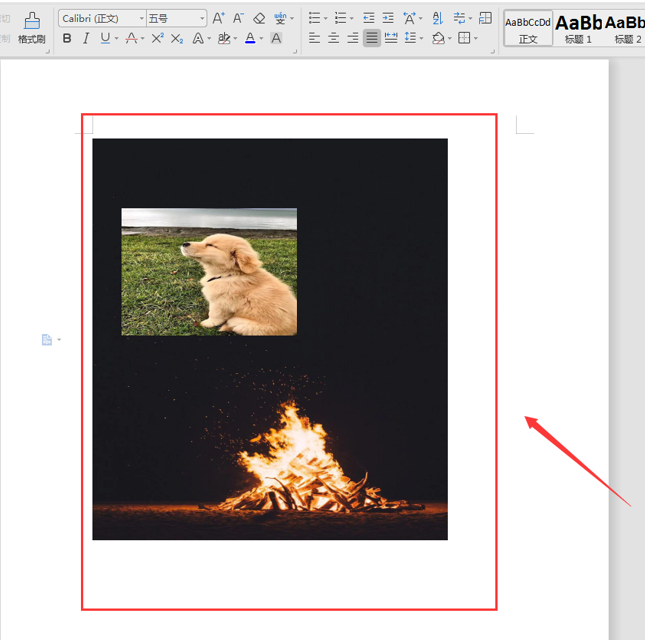Click the borders grid icon
The width and height of the screenshot is (645, 640).
(464, 38)
